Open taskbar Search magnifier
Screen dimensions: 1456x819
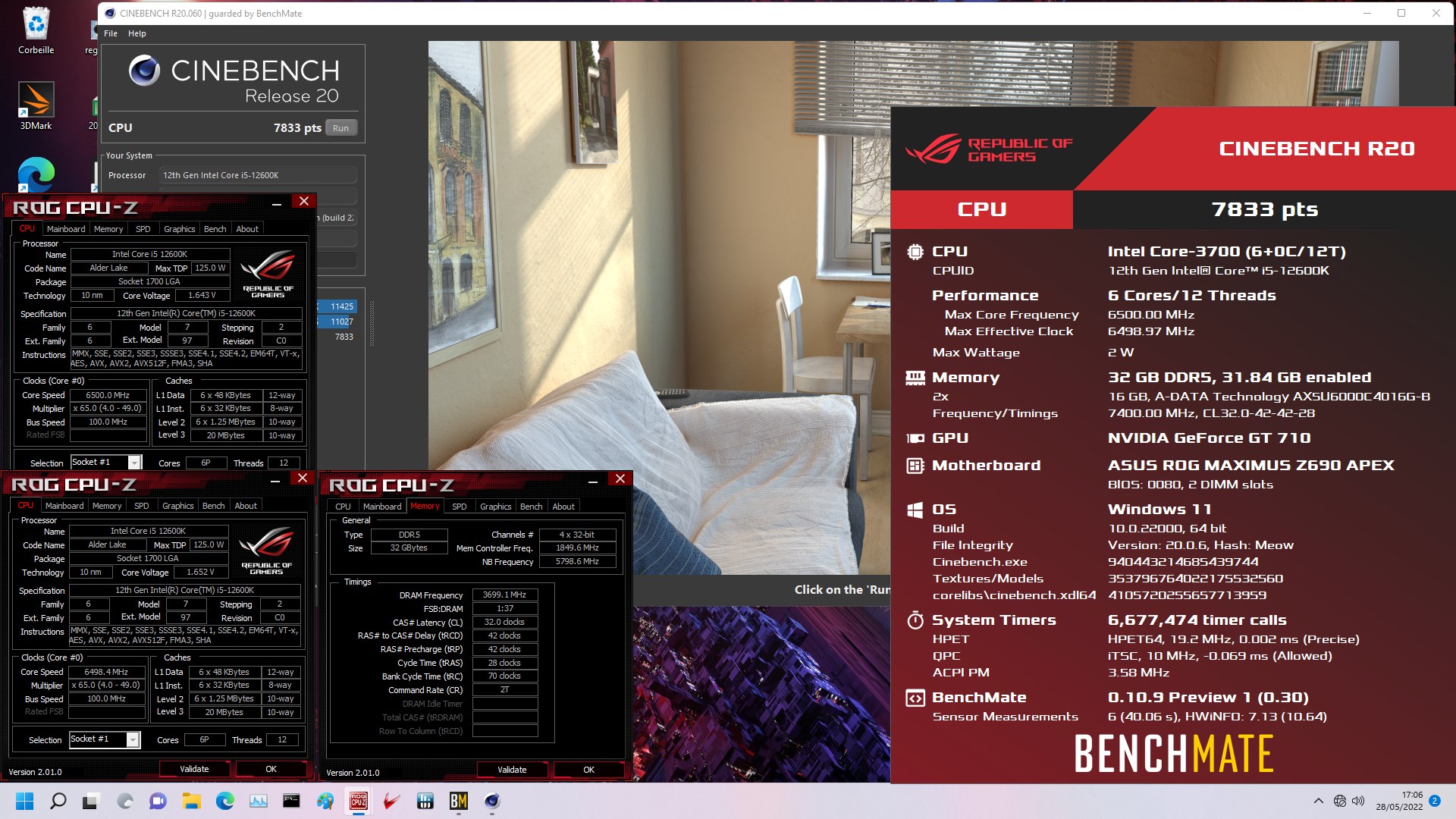point(58,801)
